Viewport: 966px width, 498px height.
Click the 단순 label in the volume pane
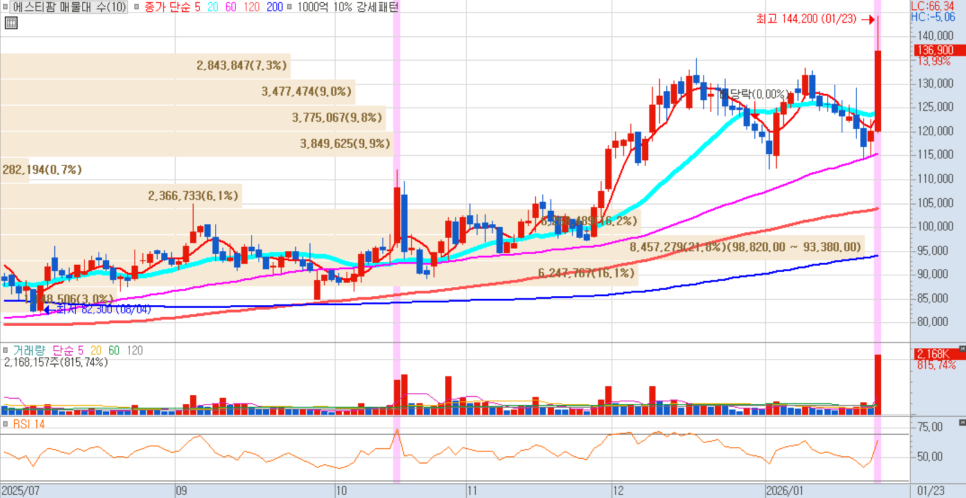point(64,350)
